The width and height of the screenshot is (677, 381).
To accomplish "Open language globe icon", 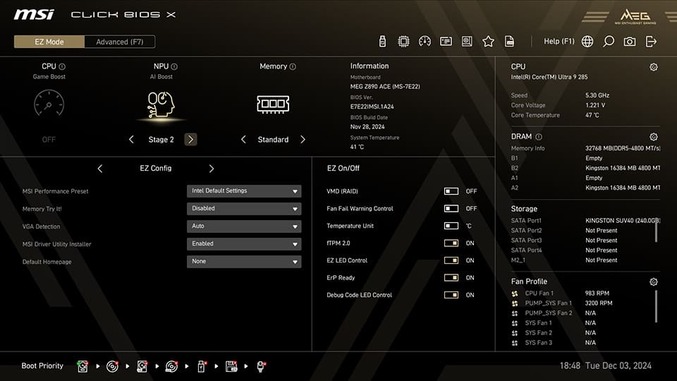I will pyautogui.click(x=587, y=41).
